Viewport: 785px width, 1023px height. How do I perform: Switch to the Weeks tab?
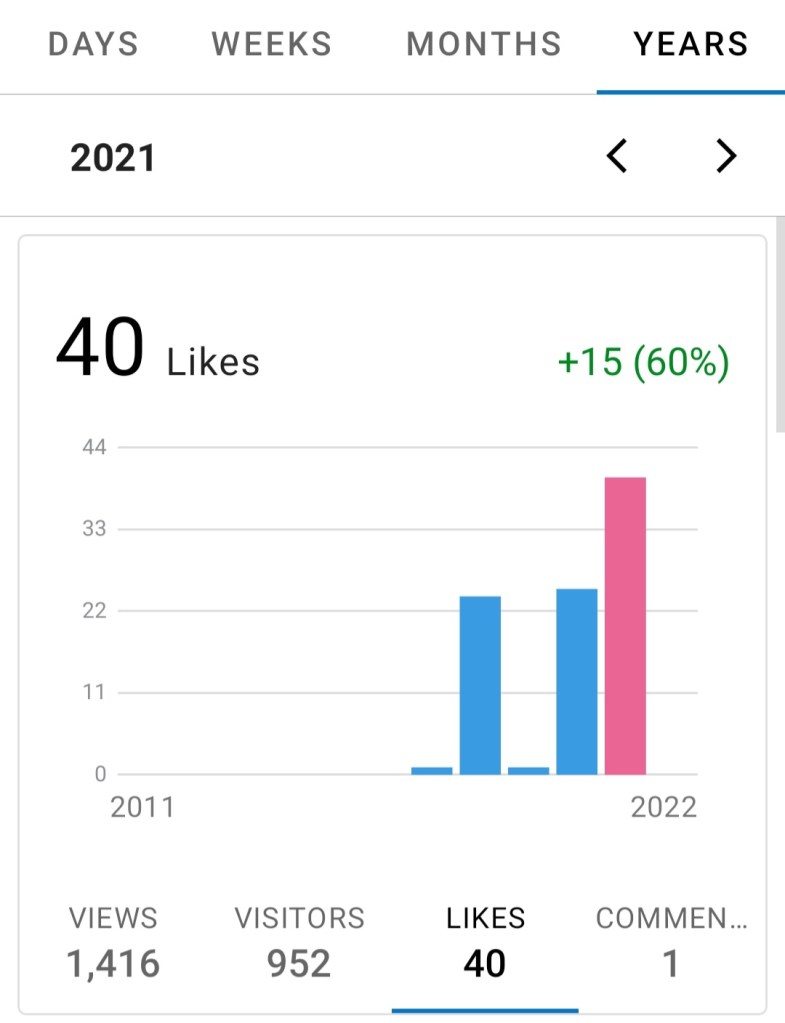pyautogui.click(x=271, y=45)
